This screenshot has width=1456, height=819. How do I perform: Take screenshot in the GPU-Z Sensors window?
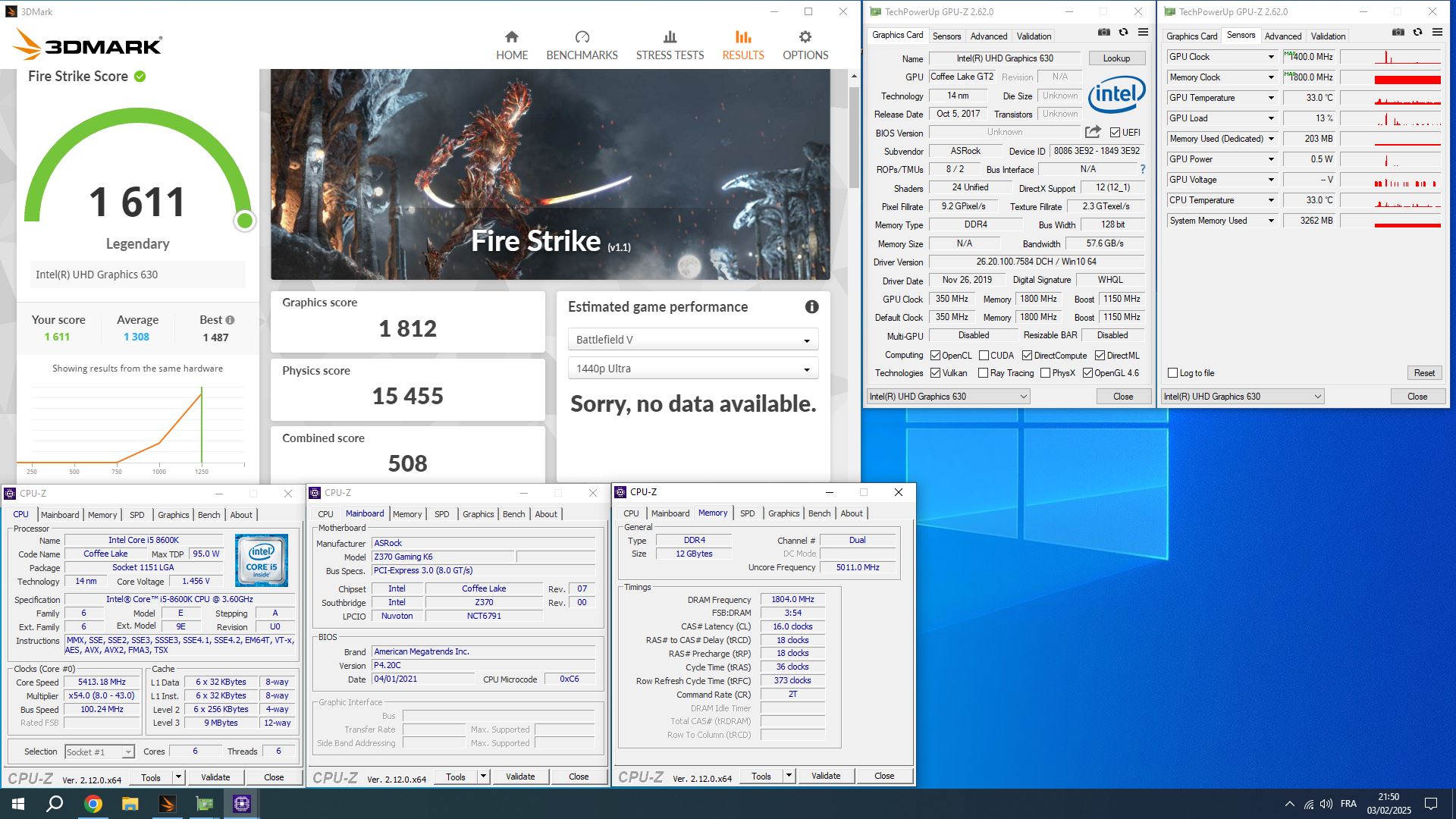1398,33
